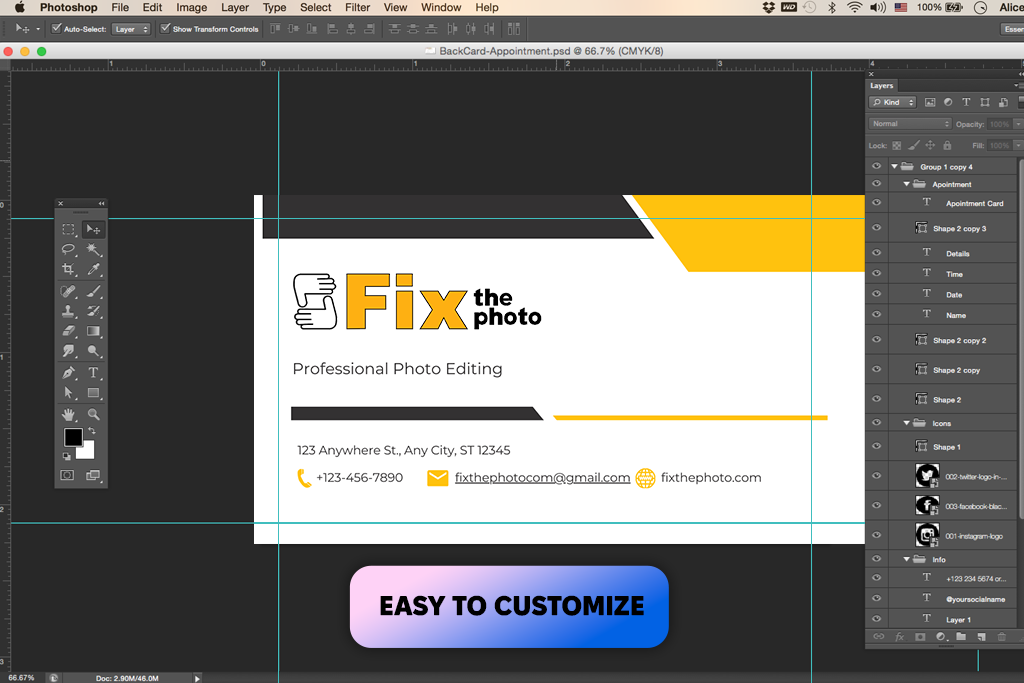Collapse the Apointment folder
This screenshot has height=683, width=1024.
[x=906, y=184]
